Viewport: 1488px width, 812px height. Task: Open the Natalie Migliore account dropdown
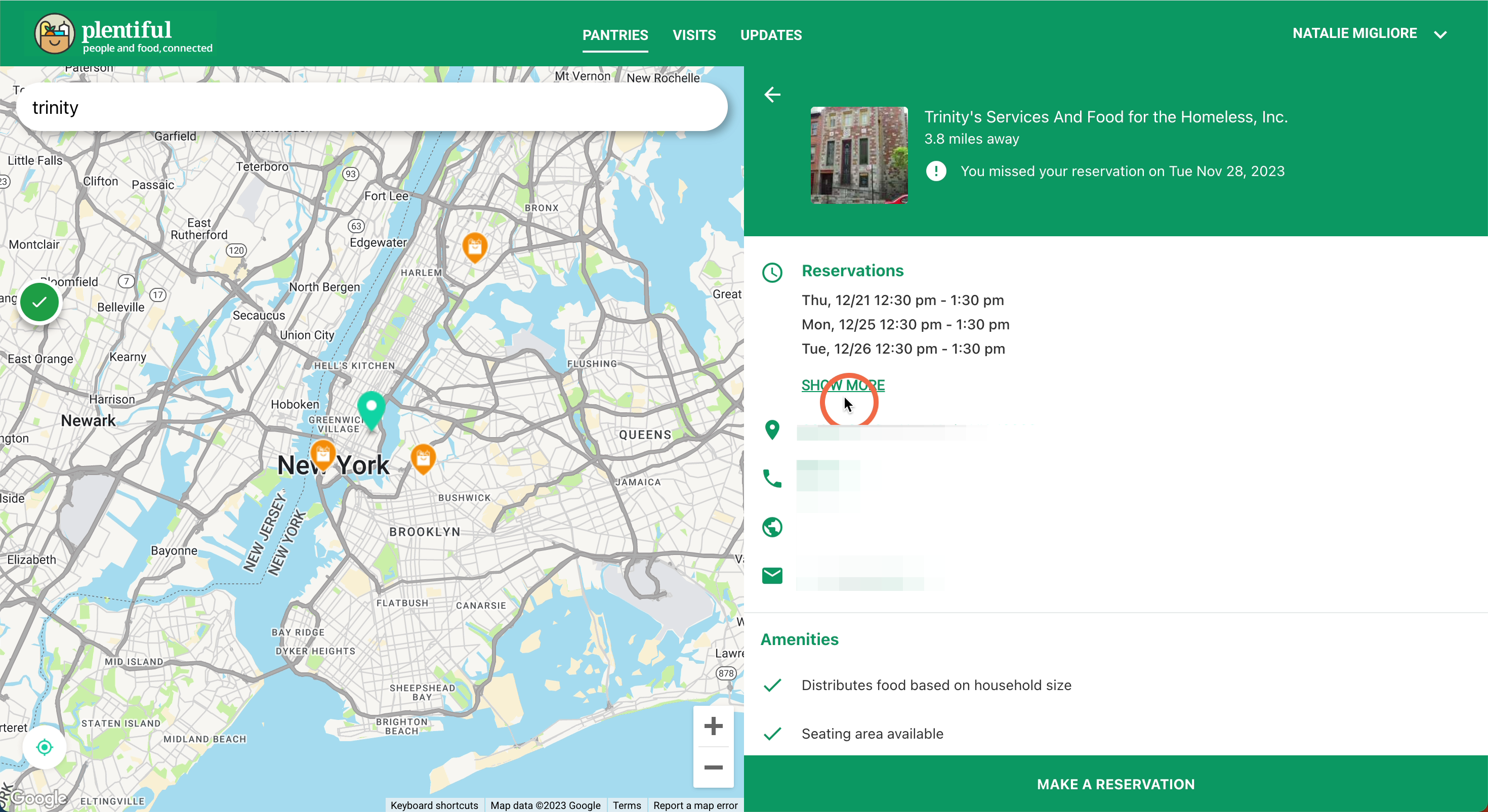click(1370, 33)
